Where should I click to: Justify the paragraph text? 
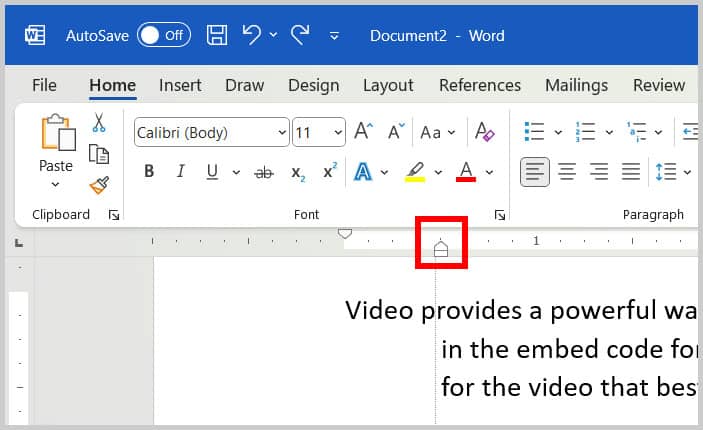631,171
